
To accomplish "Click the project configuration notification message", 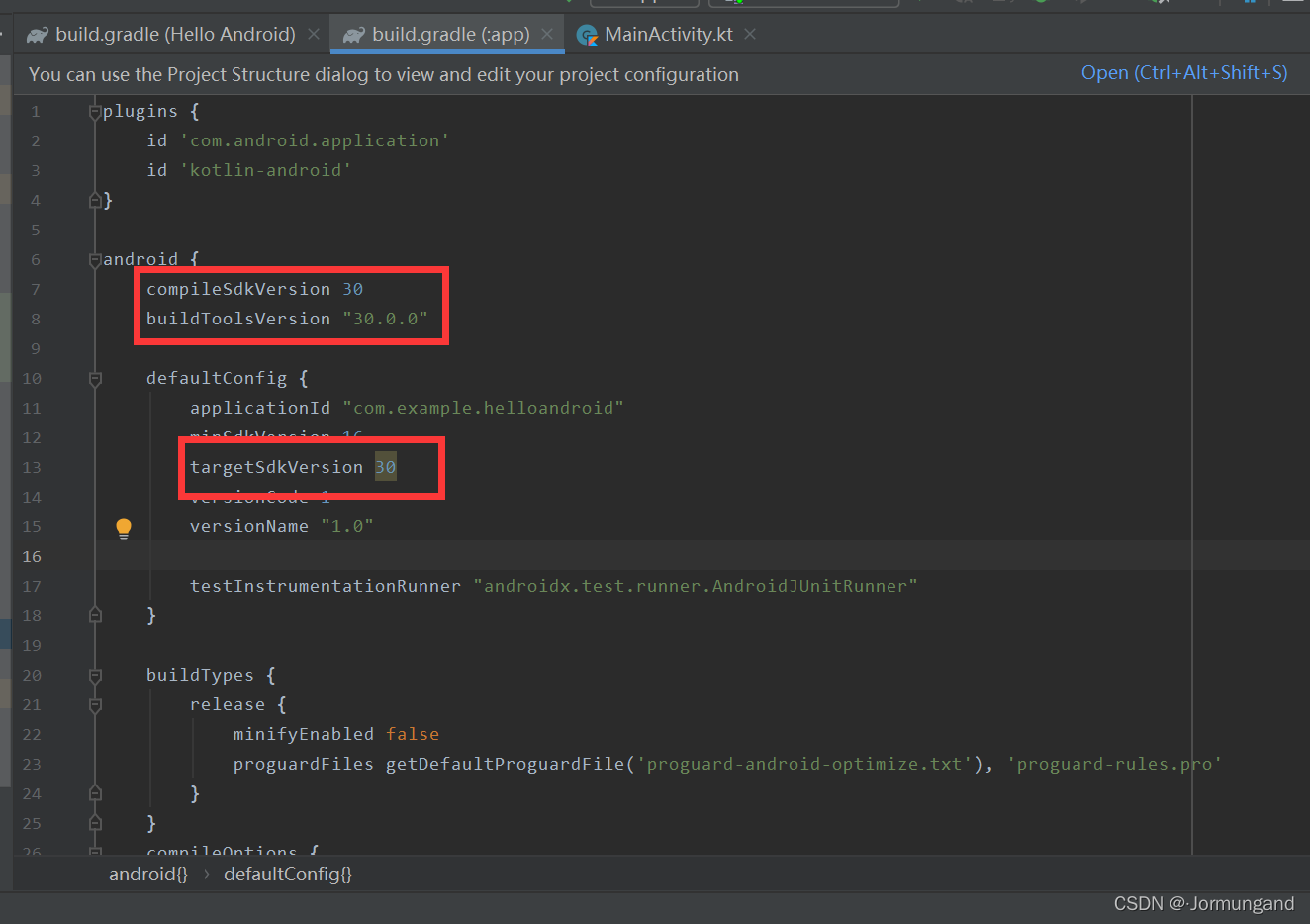I will (x=384, y=74).
